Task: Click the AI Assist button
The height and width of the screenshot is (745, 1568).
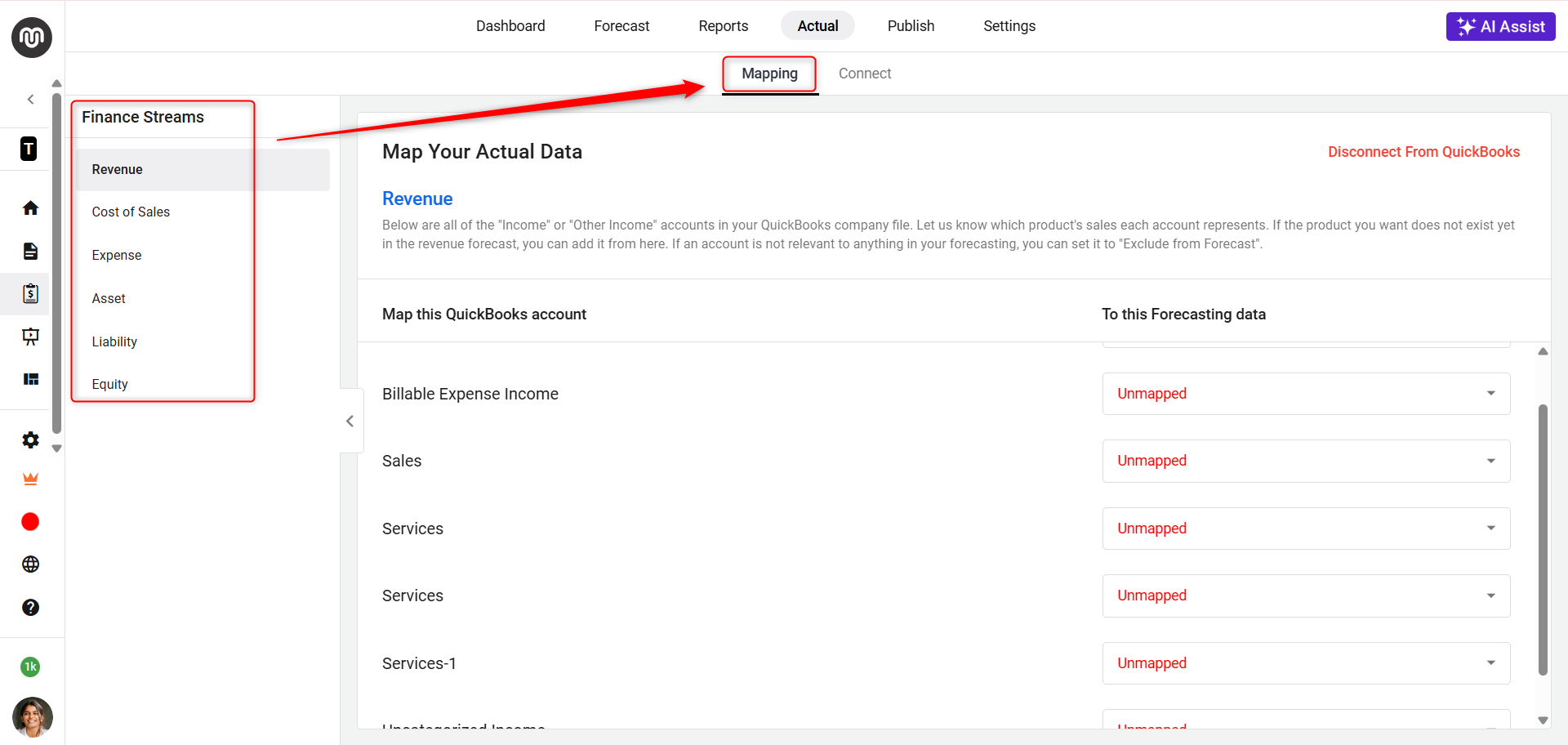Action: pos(1500,26)
